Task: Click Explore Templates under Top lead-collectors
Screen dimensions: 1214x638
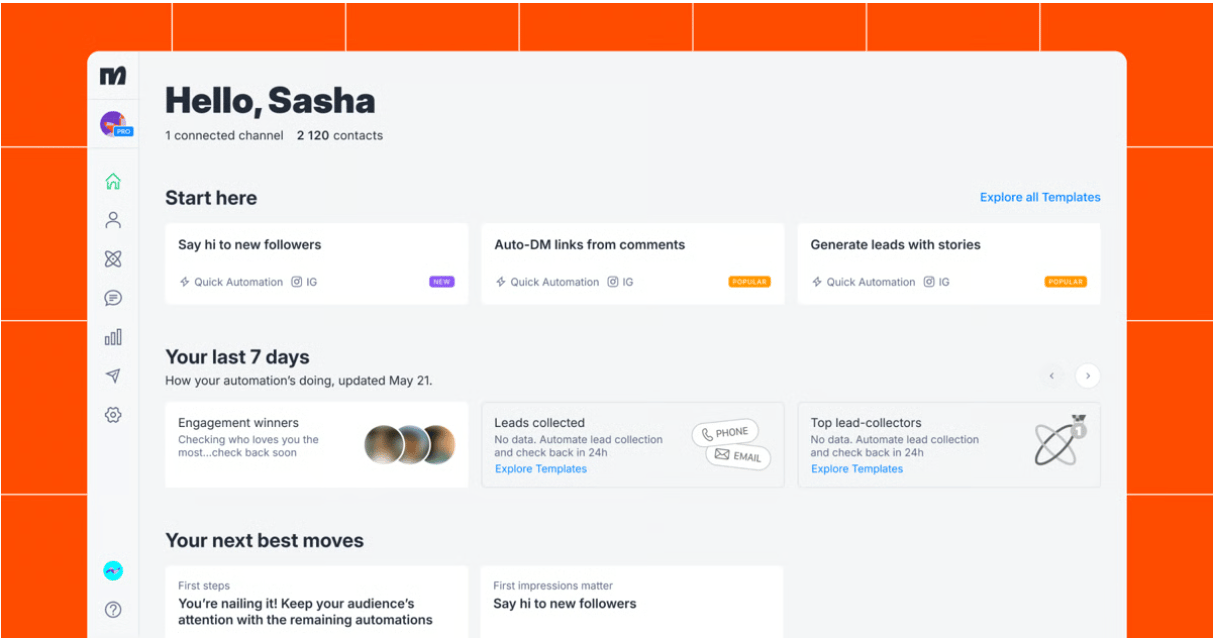Action: click(x=857, y=469)
